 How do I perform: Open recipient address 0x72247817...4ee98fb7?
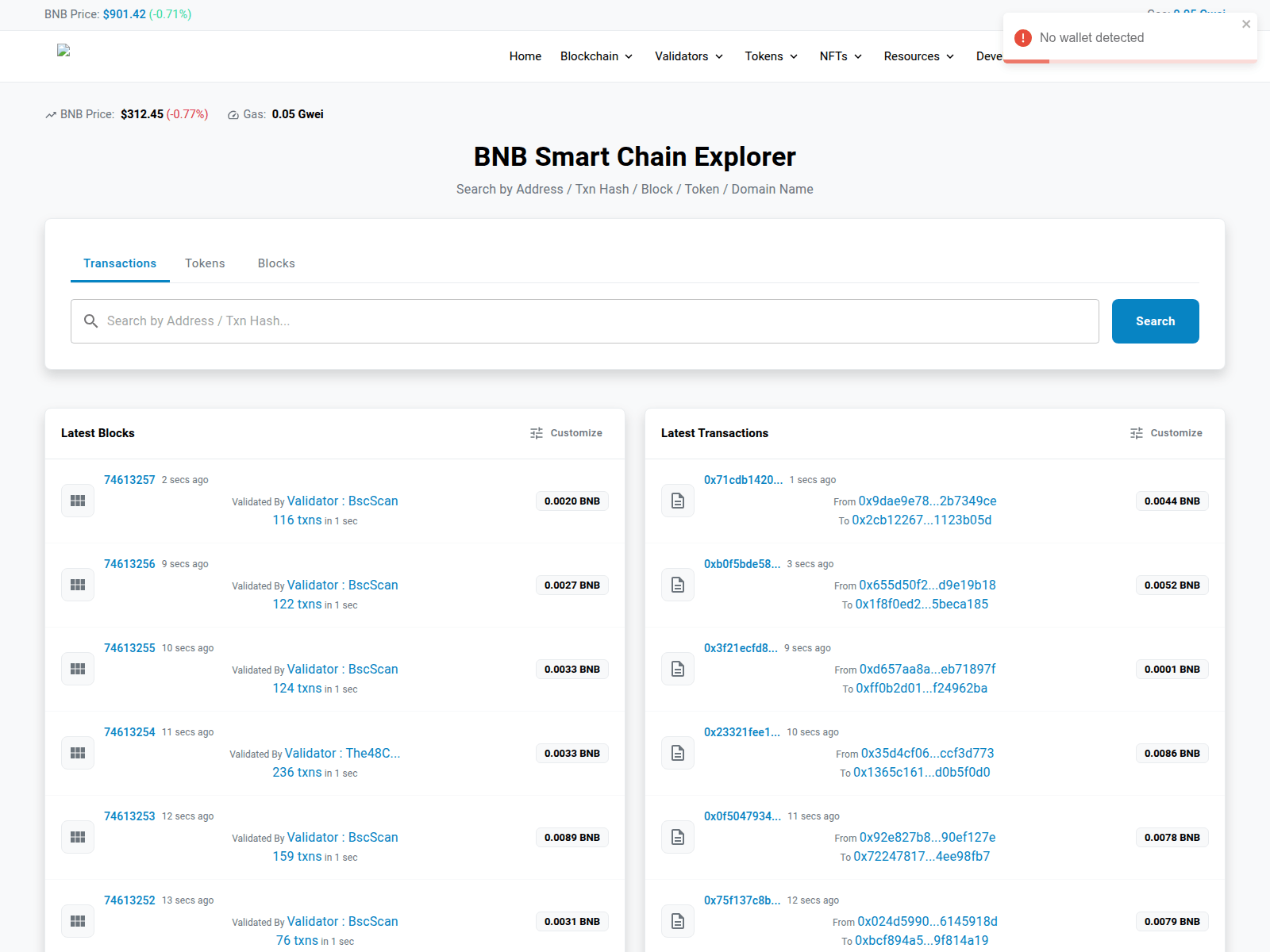[x=922, y=857]
